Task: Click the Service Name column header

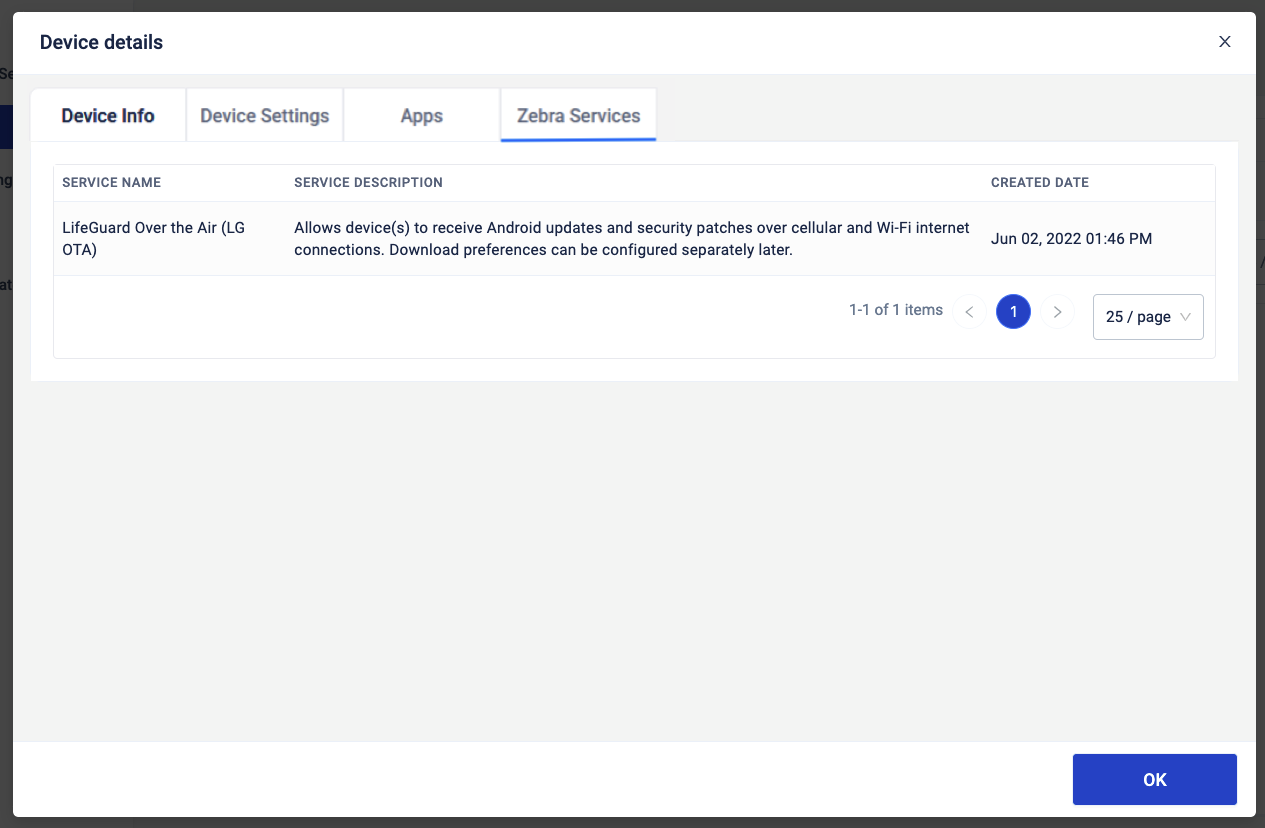Action: [x=111, y=183]
